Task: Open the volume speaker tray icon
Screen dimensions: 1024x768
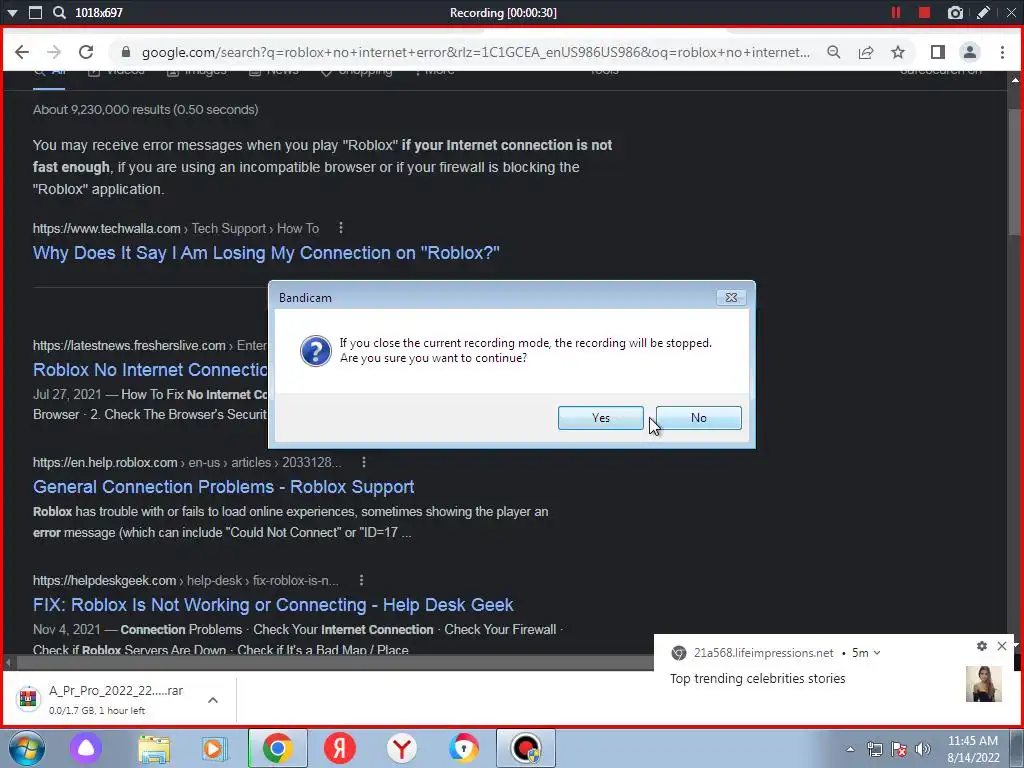Action: 923,749
